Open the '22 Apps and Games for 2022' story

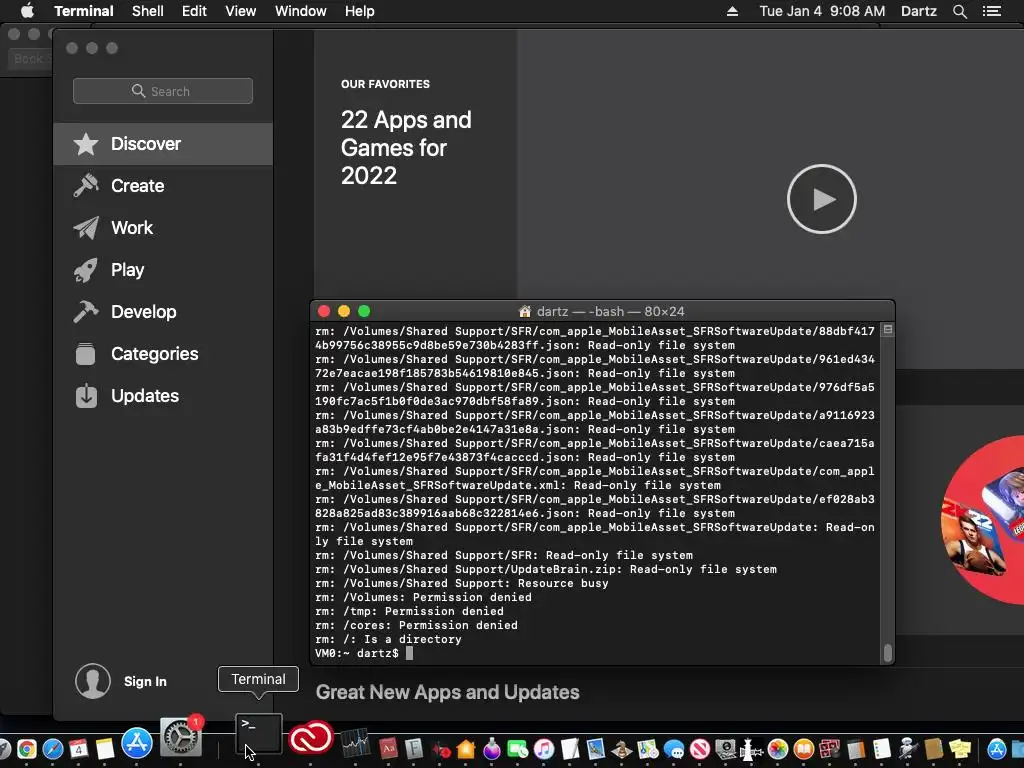(406, 148)
